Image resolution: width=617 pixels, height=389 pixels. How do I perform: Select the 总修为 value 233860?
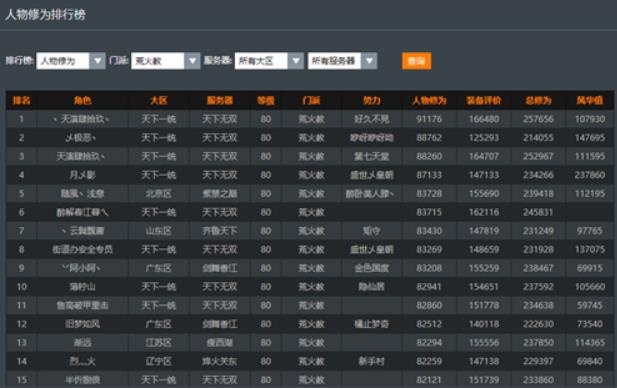click(538, 380)
